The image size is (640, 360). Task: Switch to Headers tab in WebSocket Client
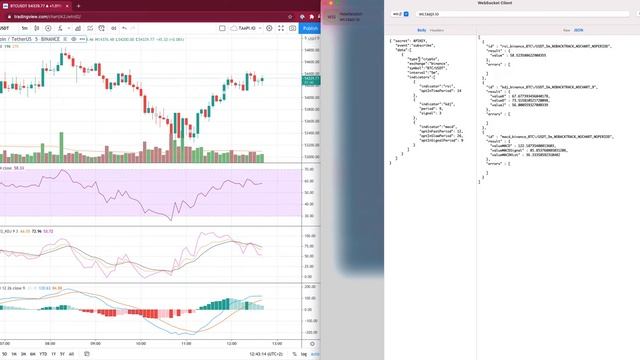tap(437, 30)
